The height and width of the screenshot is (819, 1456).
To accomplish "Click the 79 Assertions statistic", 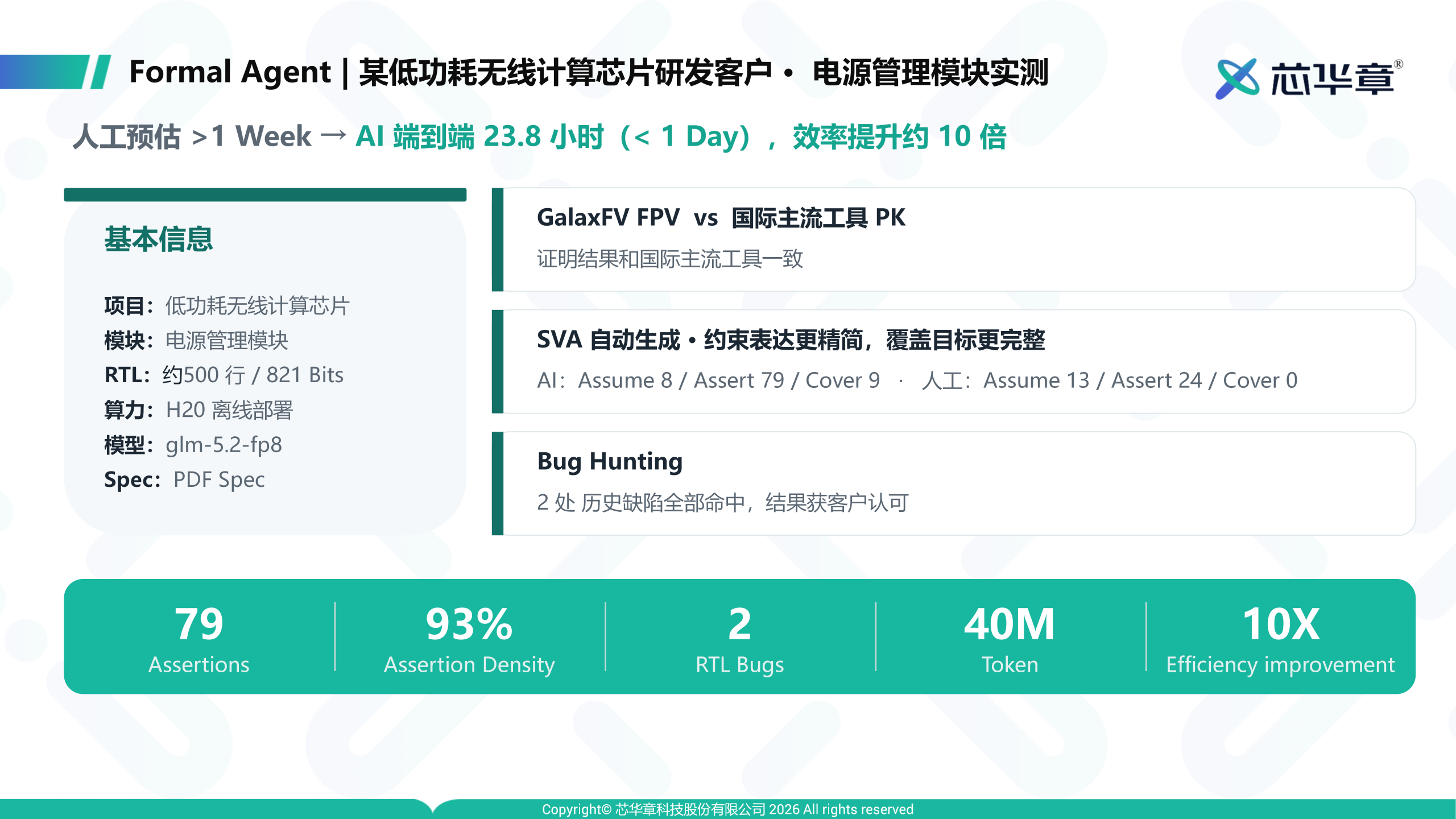I will [199, 638].
